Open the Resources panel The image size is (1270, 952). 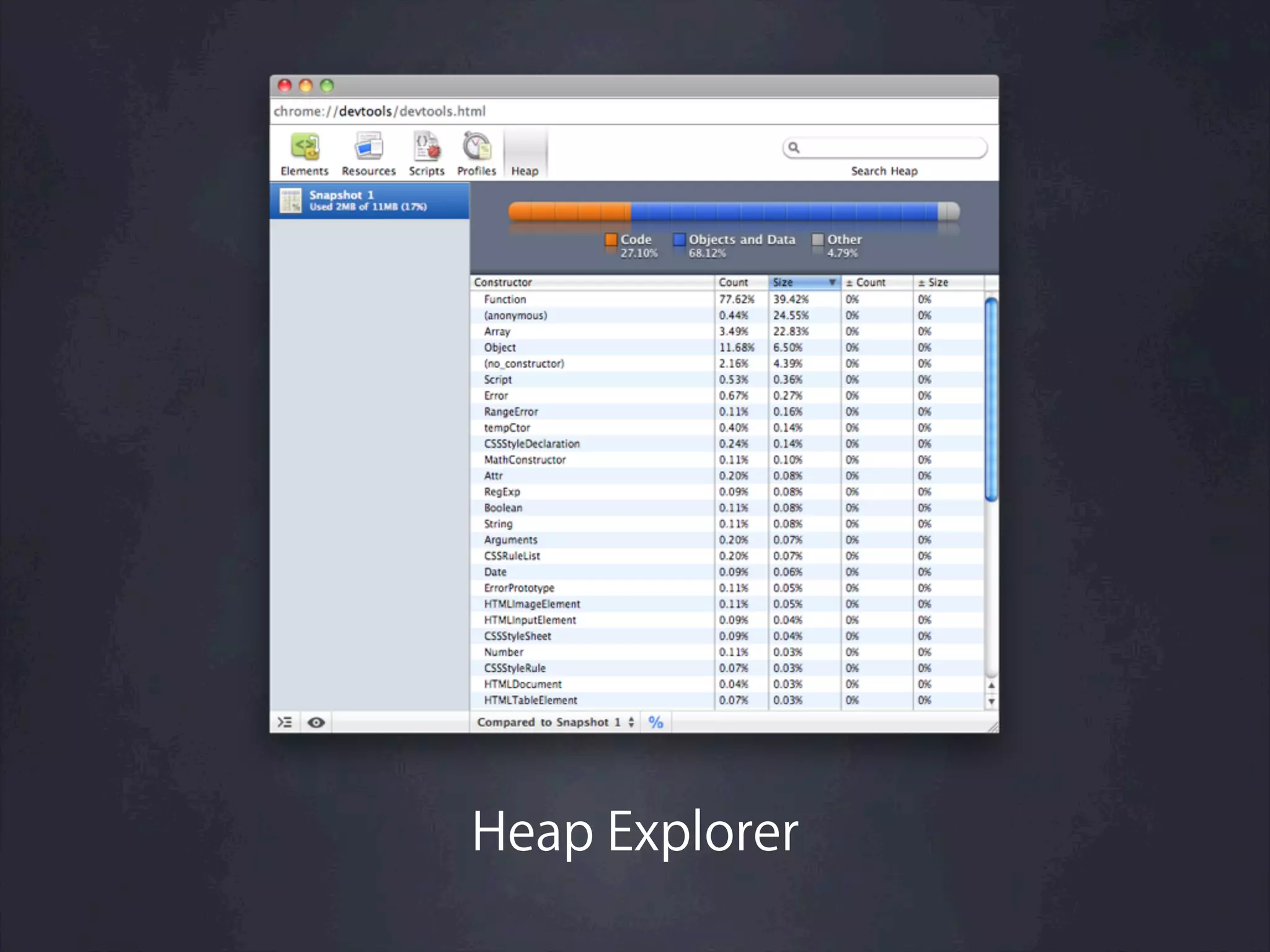point(368,154)
